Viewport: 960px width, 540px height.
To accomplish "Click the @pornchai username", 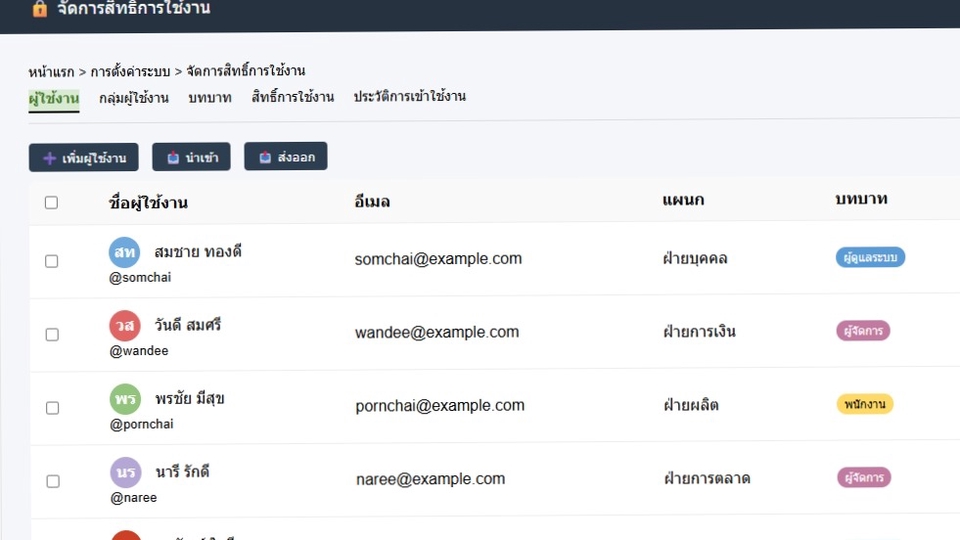I will tap(141, 425).
